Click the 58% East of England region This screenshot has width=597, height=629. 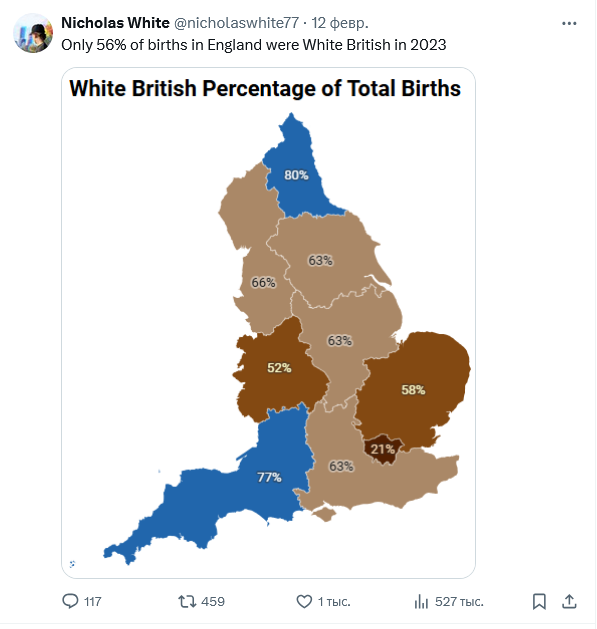(x=413, y=390)
